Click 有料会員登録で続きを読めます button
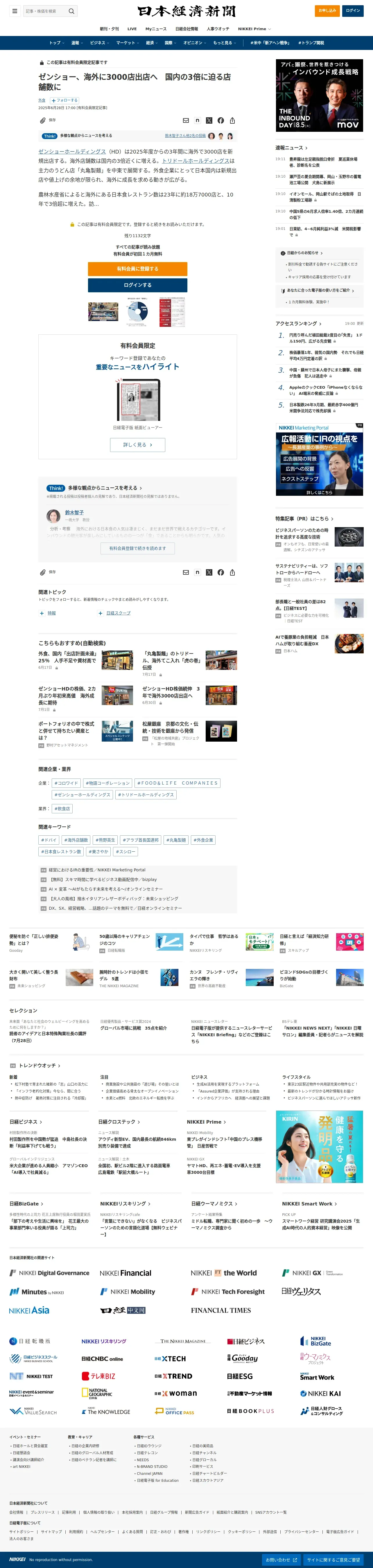The width and height of the screenshot is (373, 1568). [138, 548]
